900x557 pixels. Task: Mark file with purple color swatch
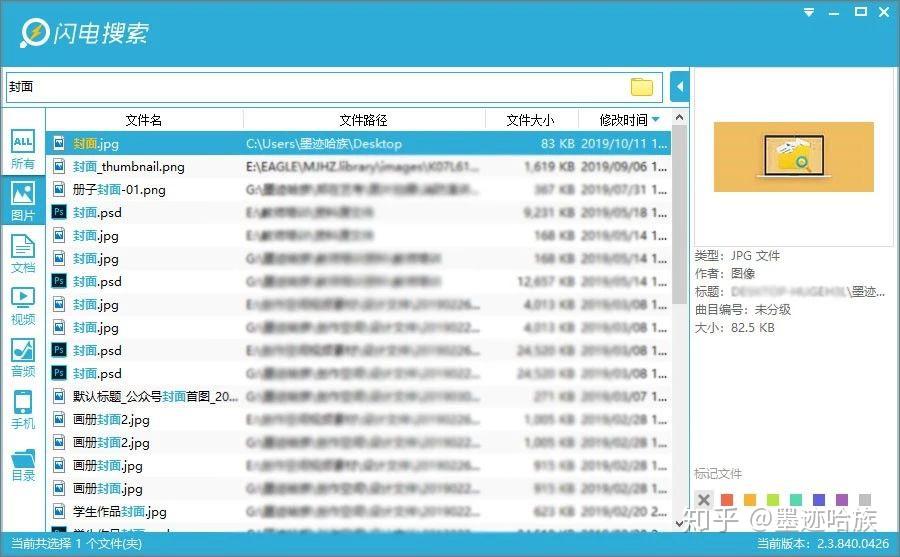coord(841,500)
